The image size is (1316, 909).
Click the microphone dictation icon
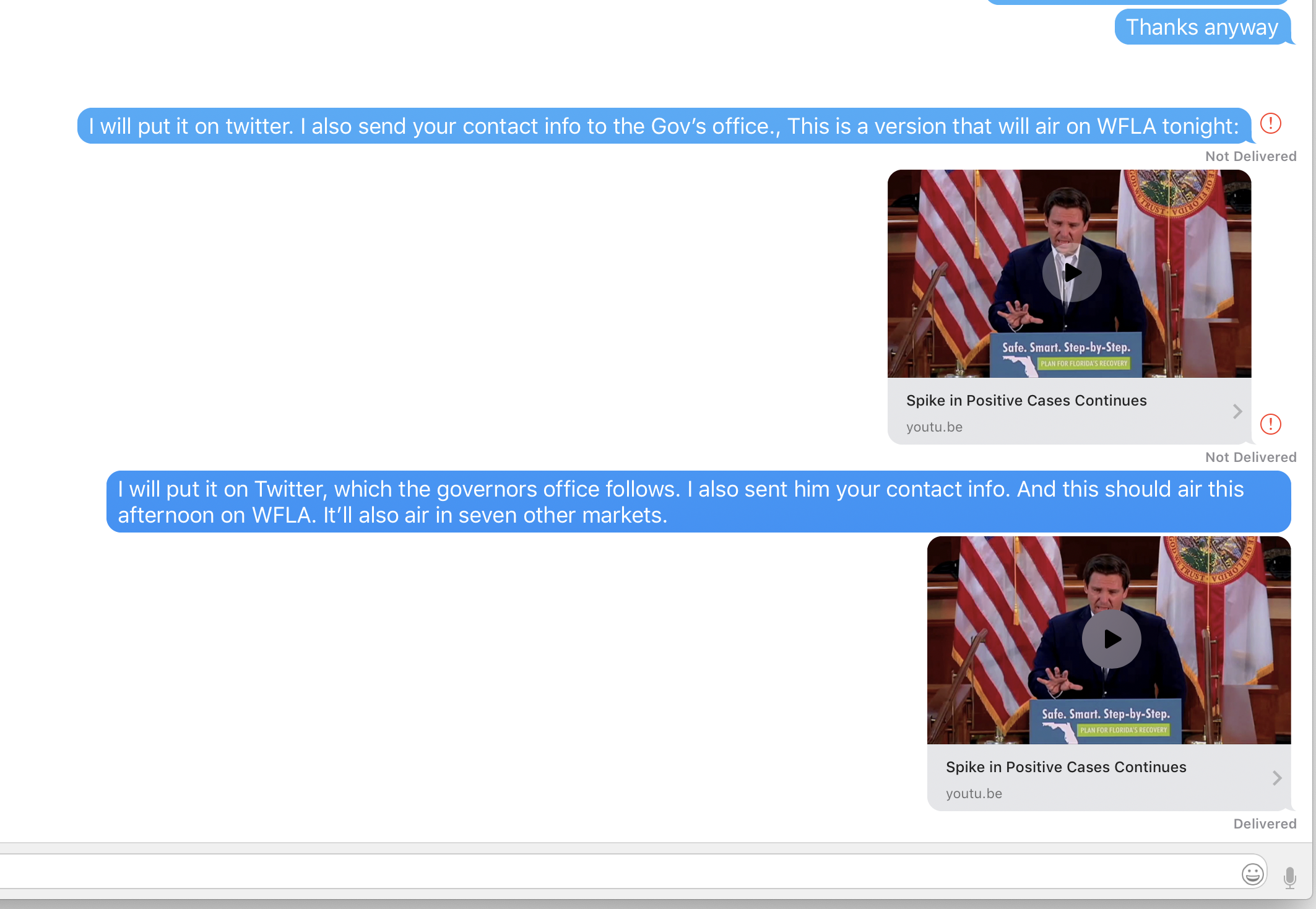pyautogui.click(x=1289, y=877)
